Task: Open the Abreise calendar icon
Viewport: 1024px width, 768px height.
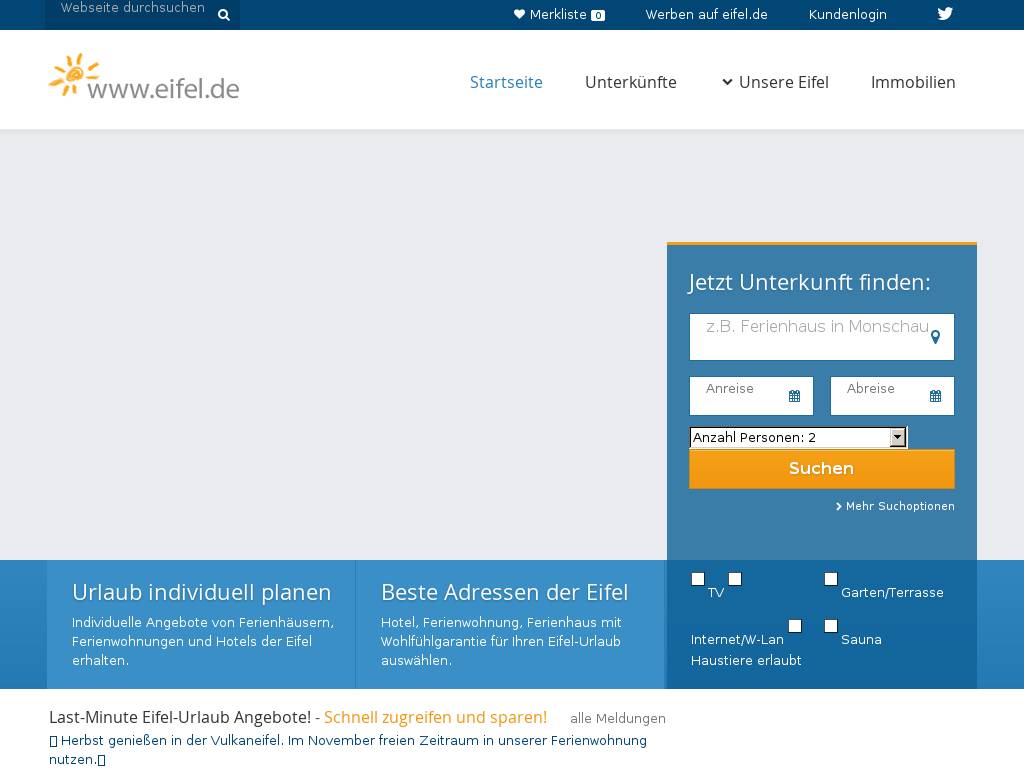Action: 935,396
